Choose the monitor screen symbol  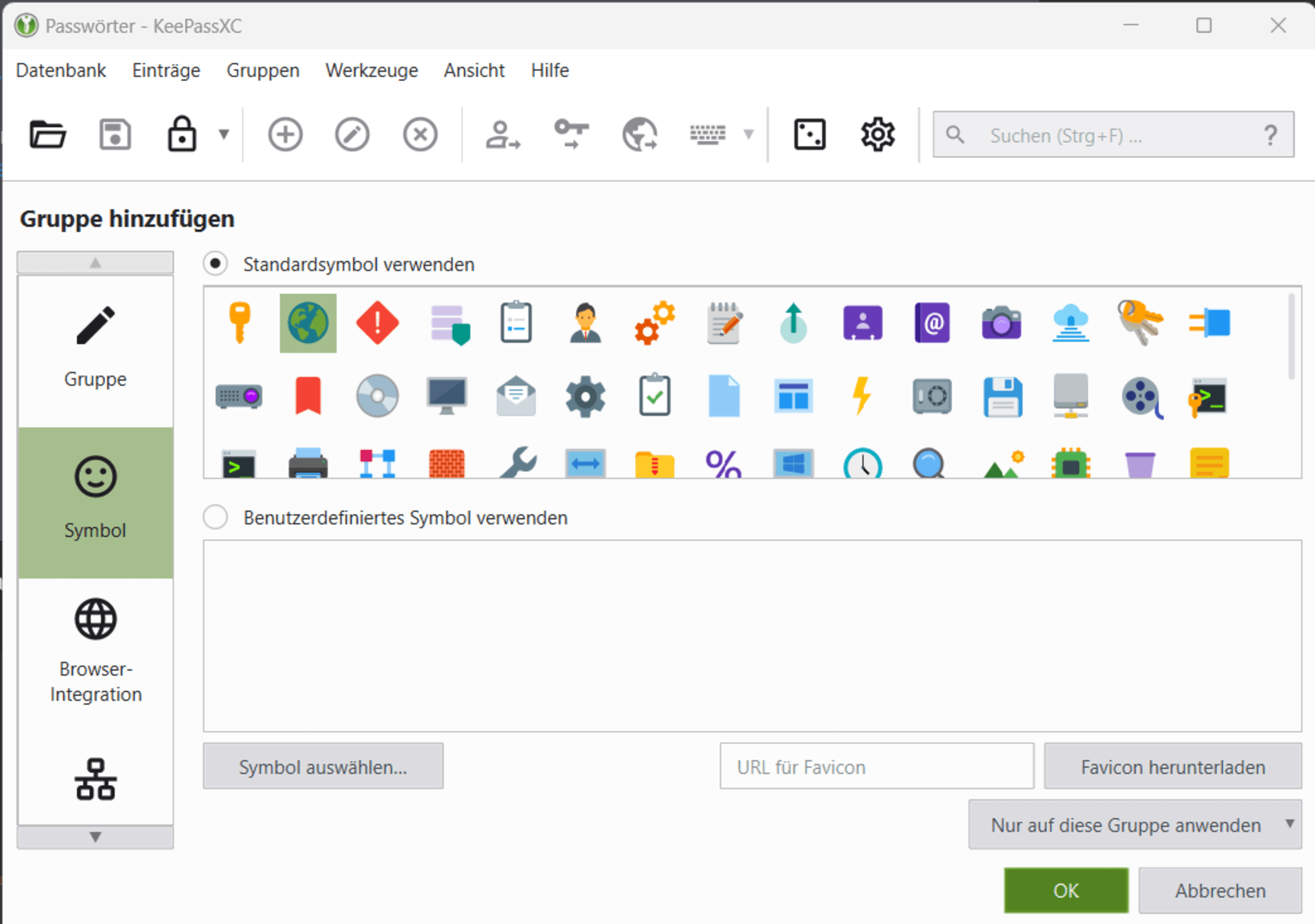447,396
